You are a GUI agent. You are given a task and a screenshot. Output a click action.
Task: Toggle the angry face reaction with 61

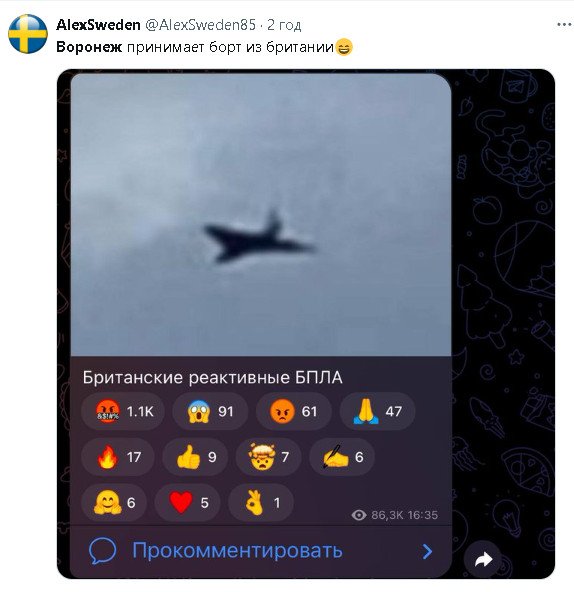pyautogui.click(x=293, y=411)
